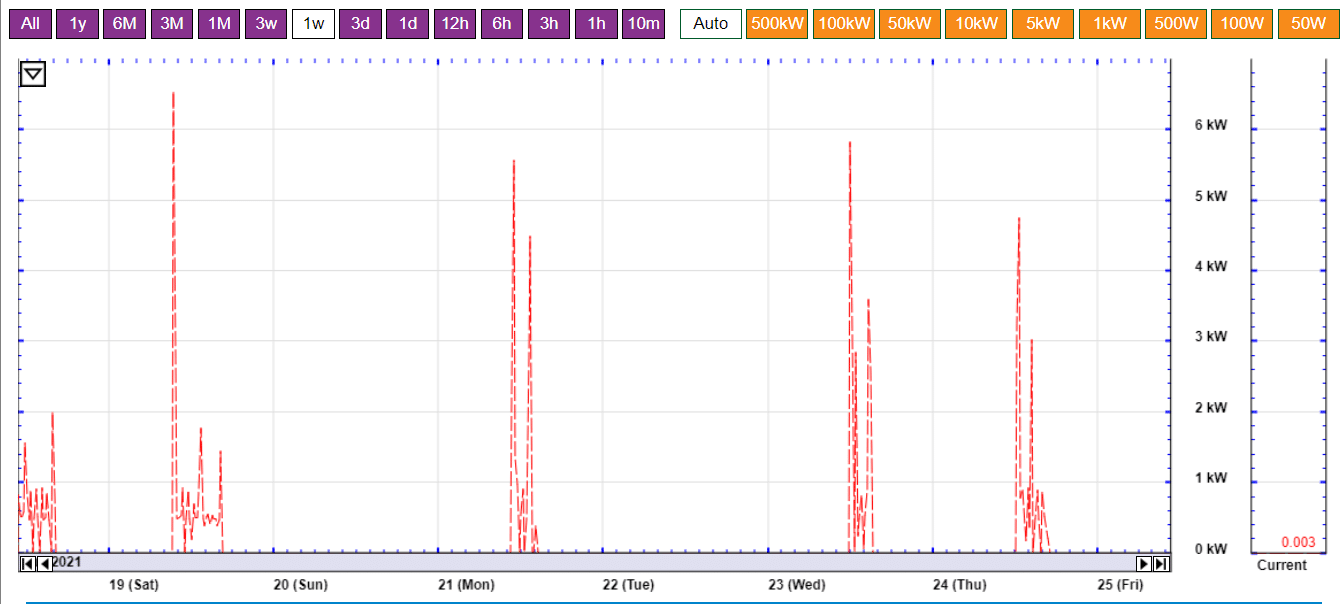
Task: Choose the 10kW power scale
Action: click(976, 24)
